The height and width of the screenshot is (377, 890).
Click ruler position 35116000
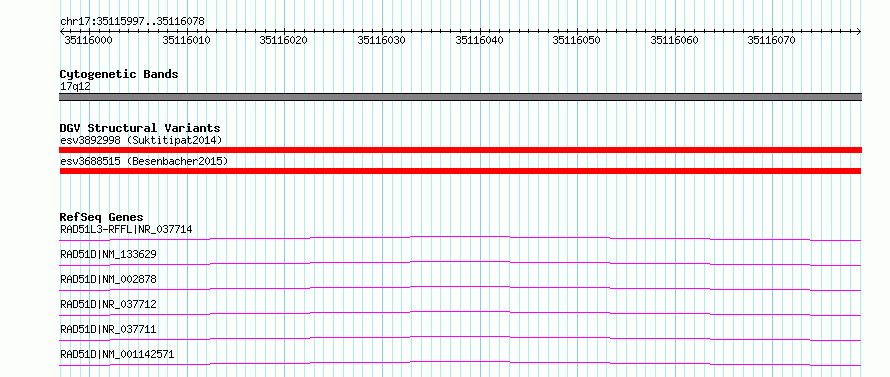[x=88, y=40]
